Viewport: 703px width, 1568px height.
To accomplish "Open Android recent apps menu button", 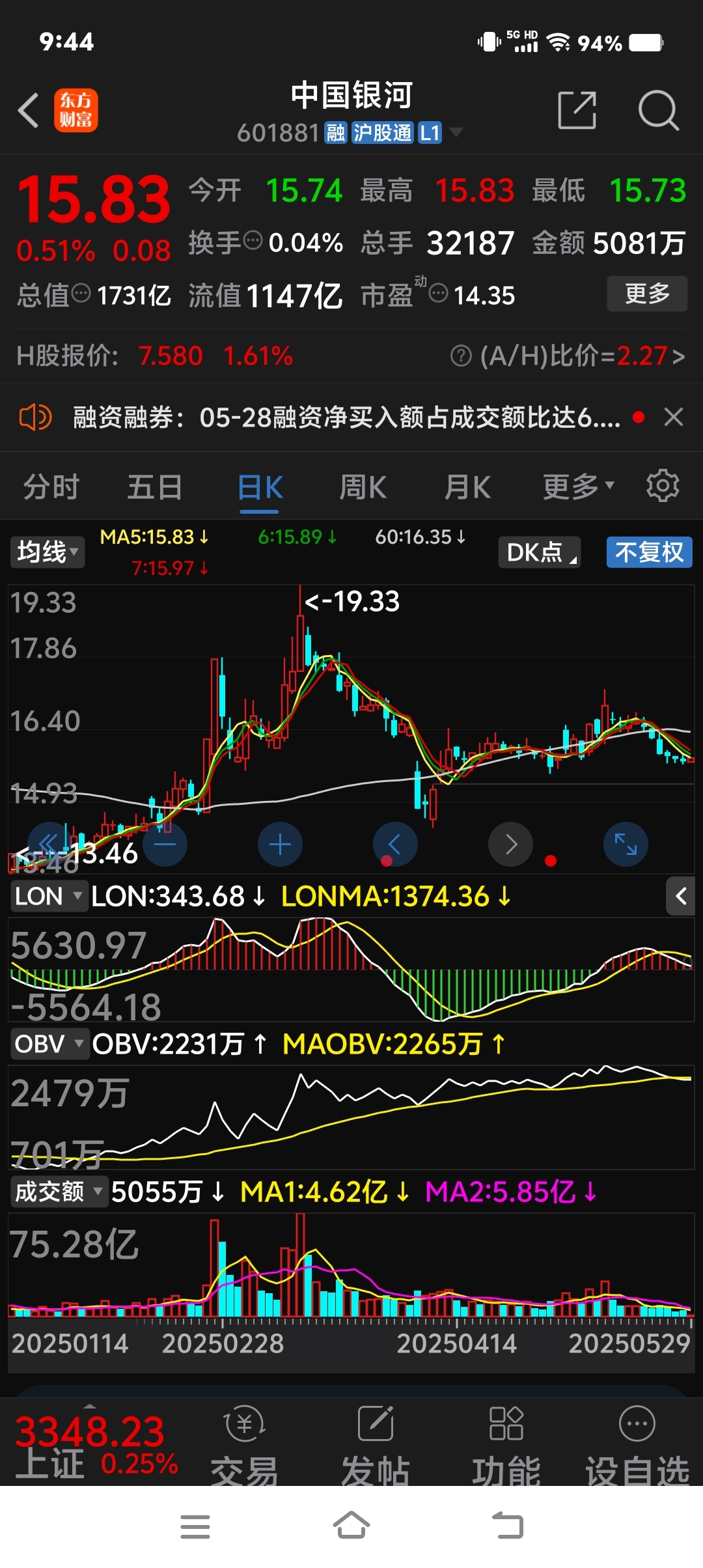I will [195, 1526].
